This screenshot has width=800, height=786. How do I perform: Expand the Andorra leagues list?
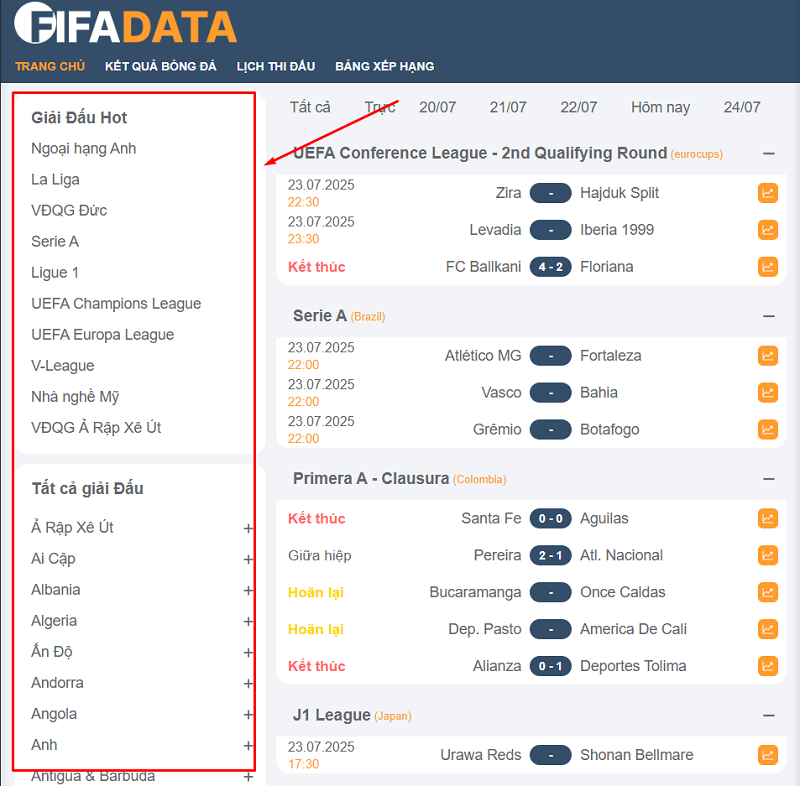pyautogui.click(x=248, y=683)
